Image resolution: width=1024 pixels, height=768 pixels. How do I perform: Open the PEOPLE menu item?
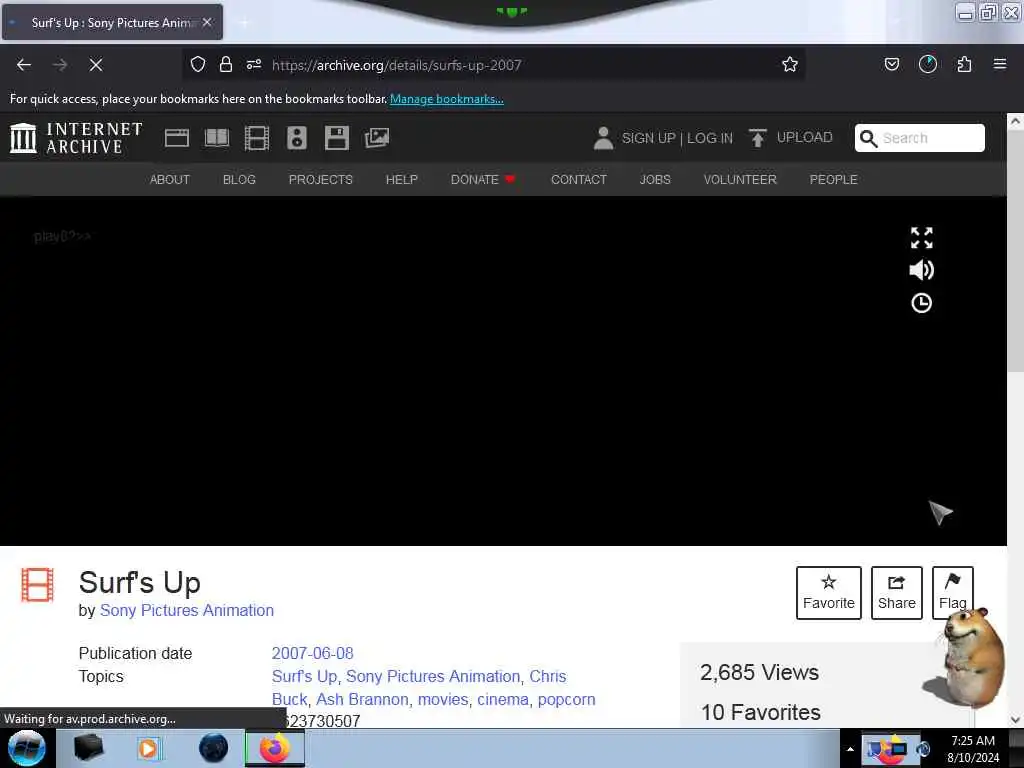tap(833, 180)
